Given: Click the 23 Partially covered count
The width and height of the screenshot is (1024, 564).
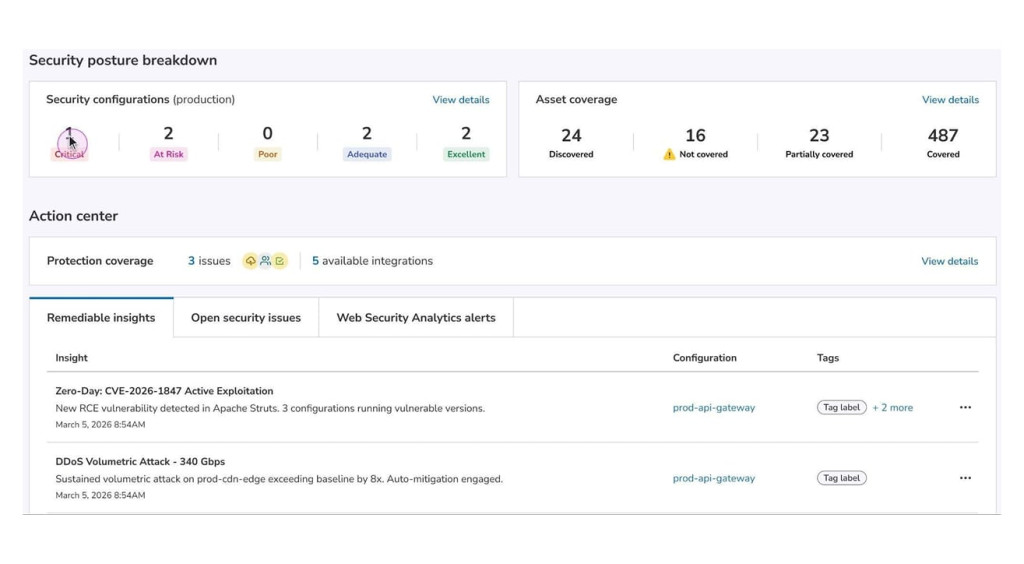Looking at the screenshot, I should click(819, 136).
